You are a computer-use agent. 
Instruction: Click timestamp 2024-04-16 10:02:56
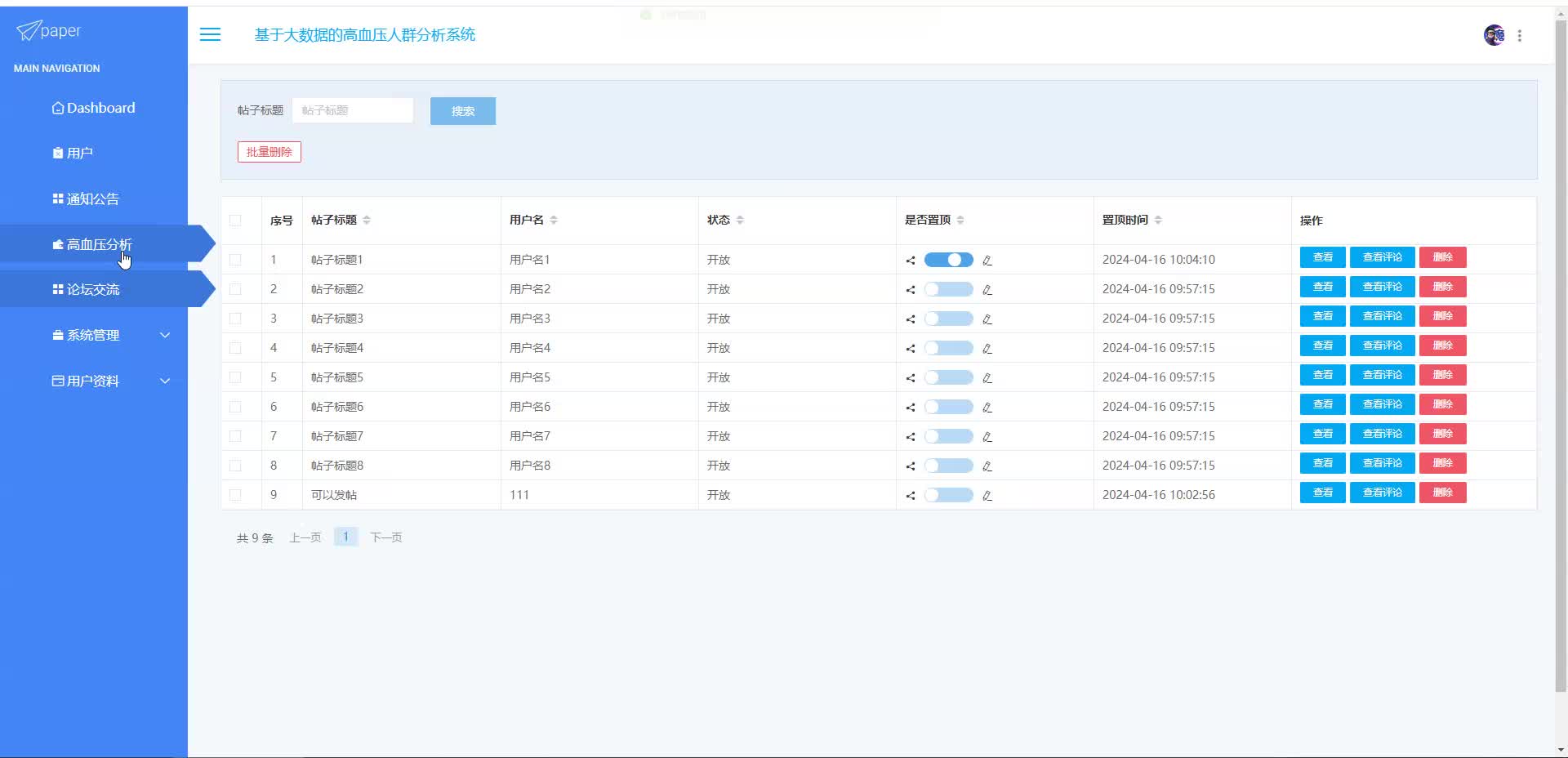pyautogui.click(x=1159, y=495)
